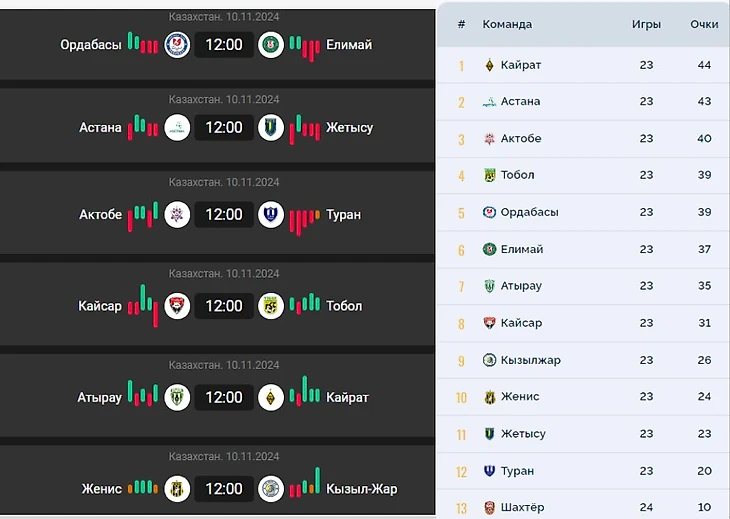Click the Тобол team badge in match row

click(x=271, y=306)
